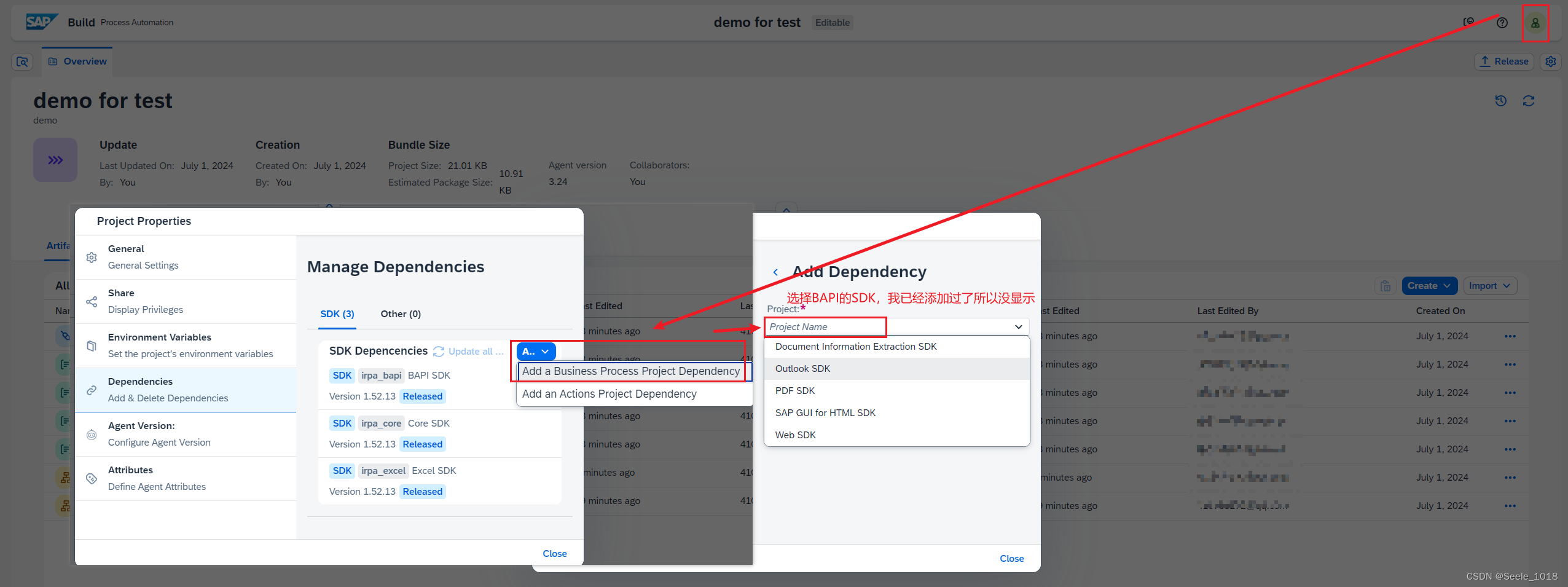Viewport: 1568px width, 587px height.
Task: Click the Created On column header
Action: [x=1440, y=311]
